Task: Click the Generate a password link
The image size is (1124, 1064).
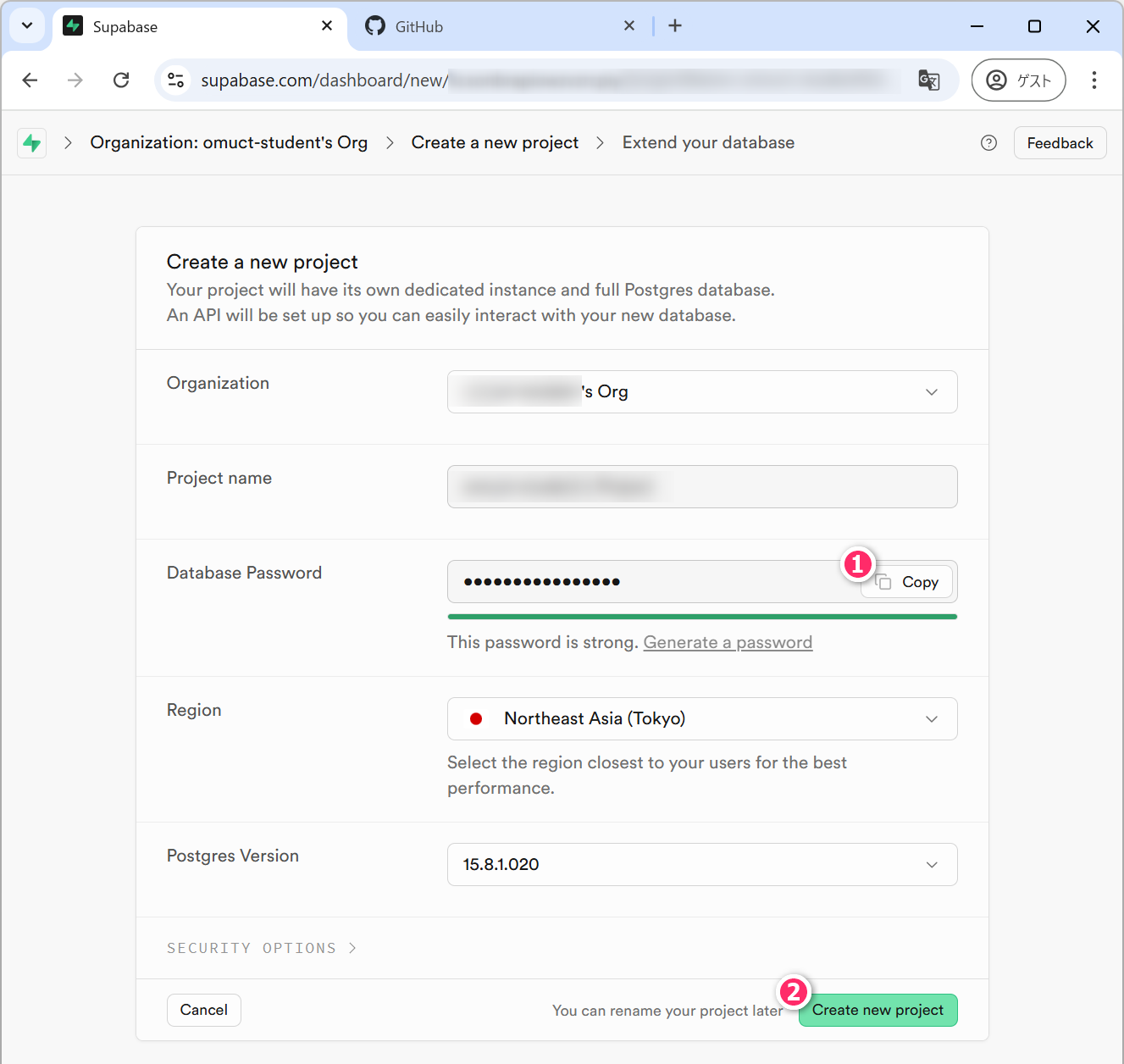Action: tap(728, 643)
